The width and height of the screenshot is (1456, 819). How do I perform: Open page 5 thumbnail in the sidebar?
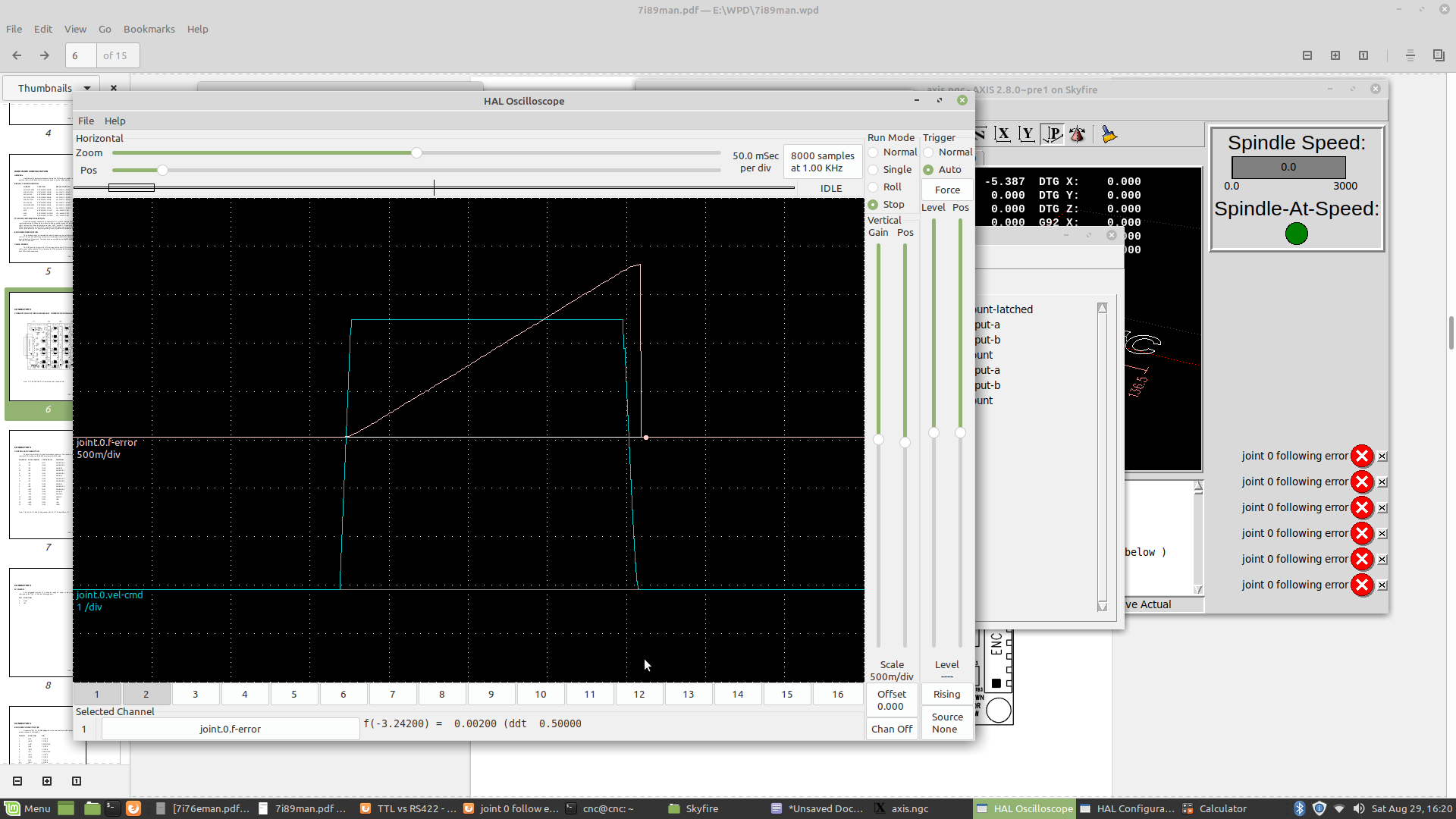pyautogui.click(x=42, y=209)
